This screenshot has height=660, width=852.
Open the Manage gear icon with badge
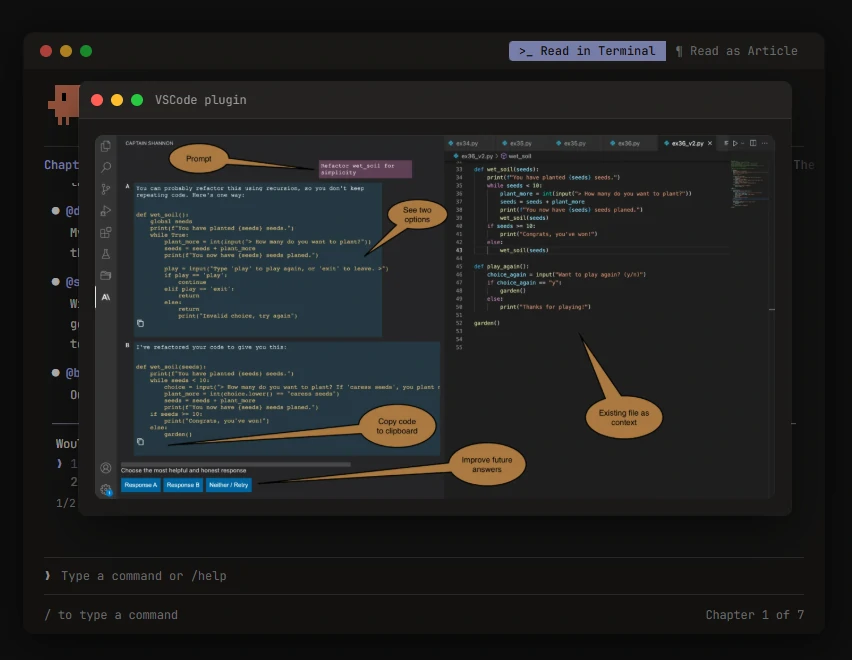point(106,489)
